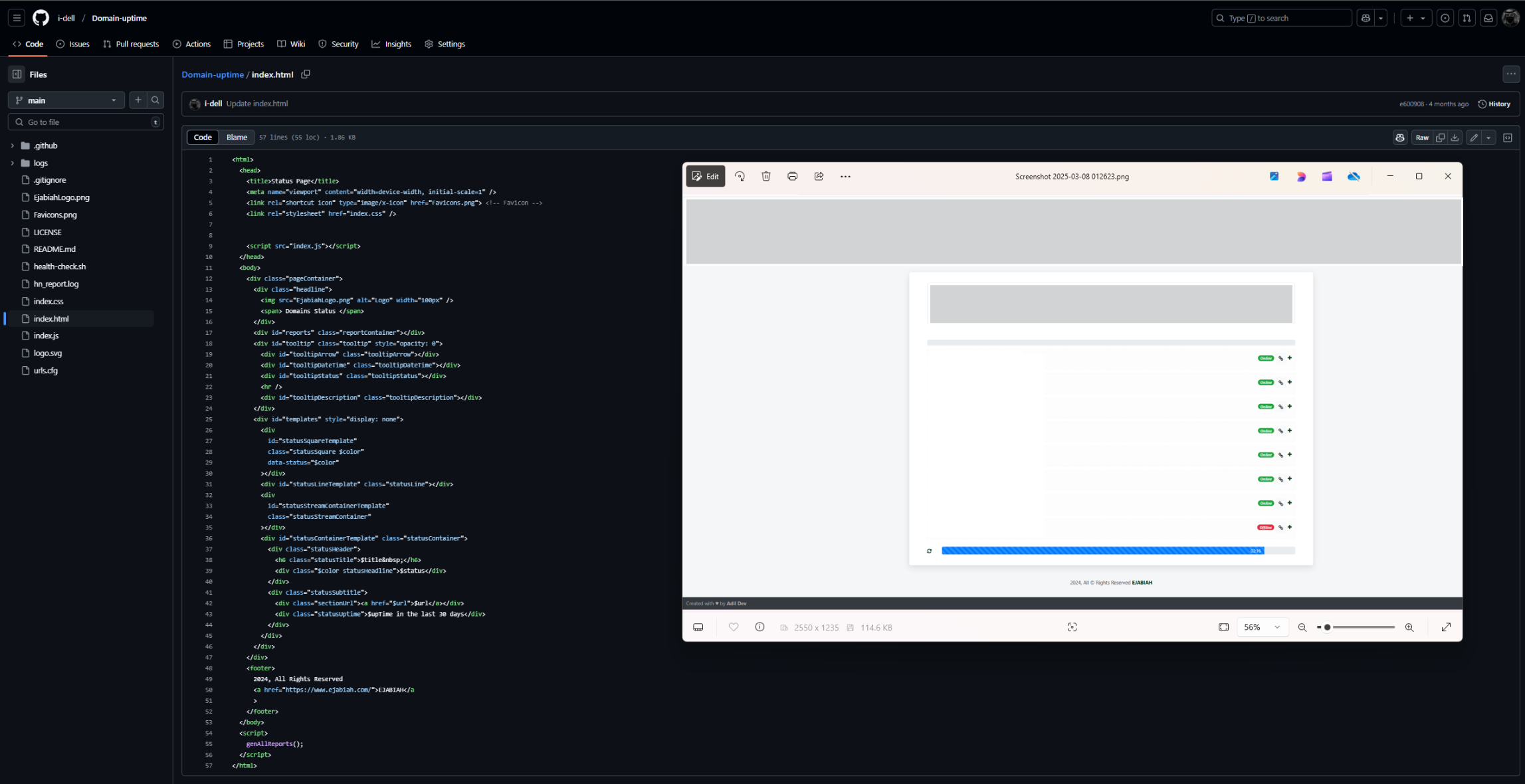Select the Rotate image icon
Image resolution: width=1525 pixels, height=784 pixels.
pyautogui.click(x=740, y=176)
